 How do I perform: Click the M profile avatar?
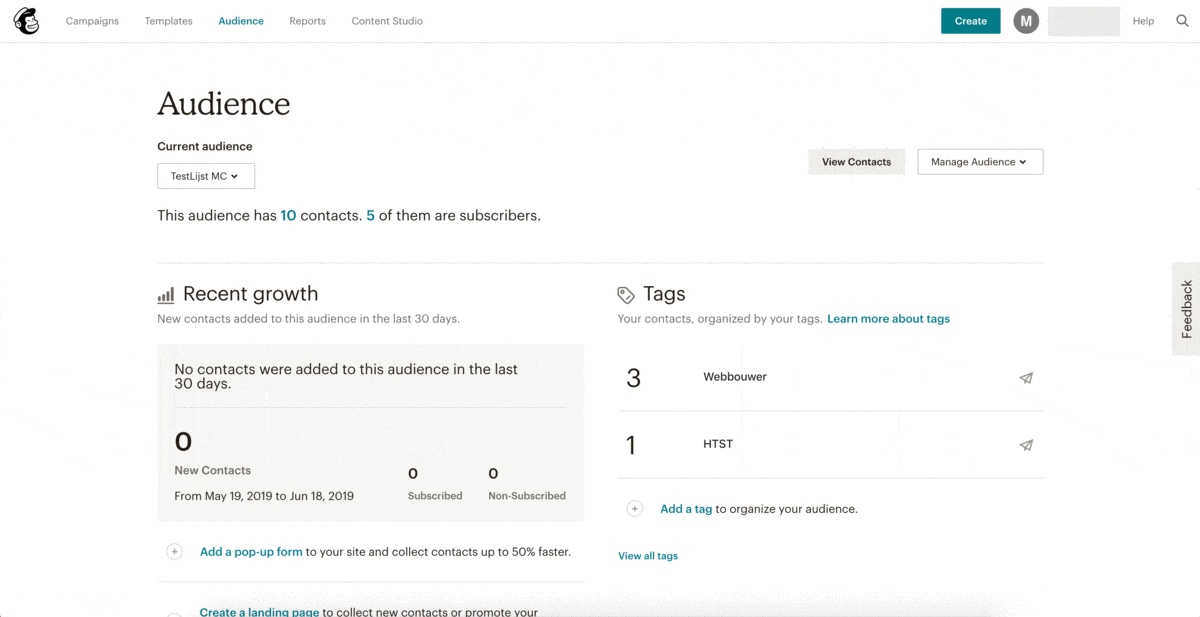click(x=1026, y=21)
